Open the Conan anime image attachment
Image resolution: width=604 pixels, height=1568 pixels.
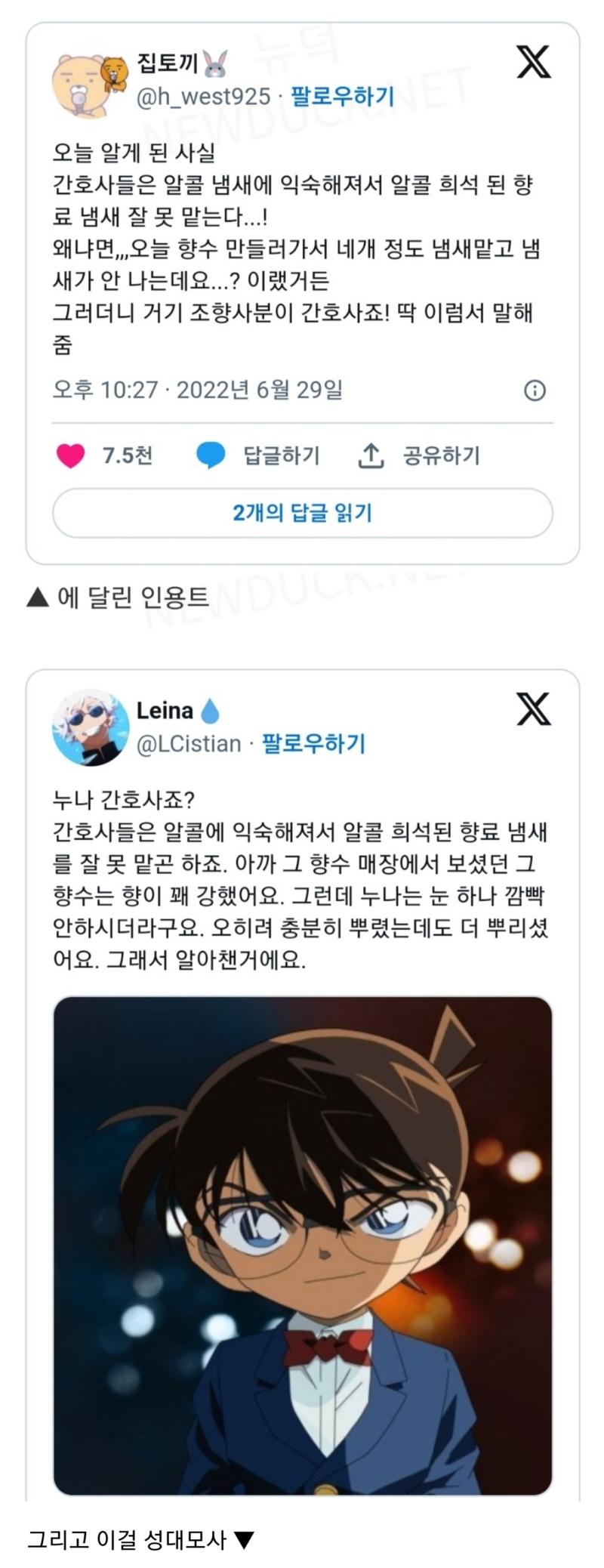[x=303, y=1245]
